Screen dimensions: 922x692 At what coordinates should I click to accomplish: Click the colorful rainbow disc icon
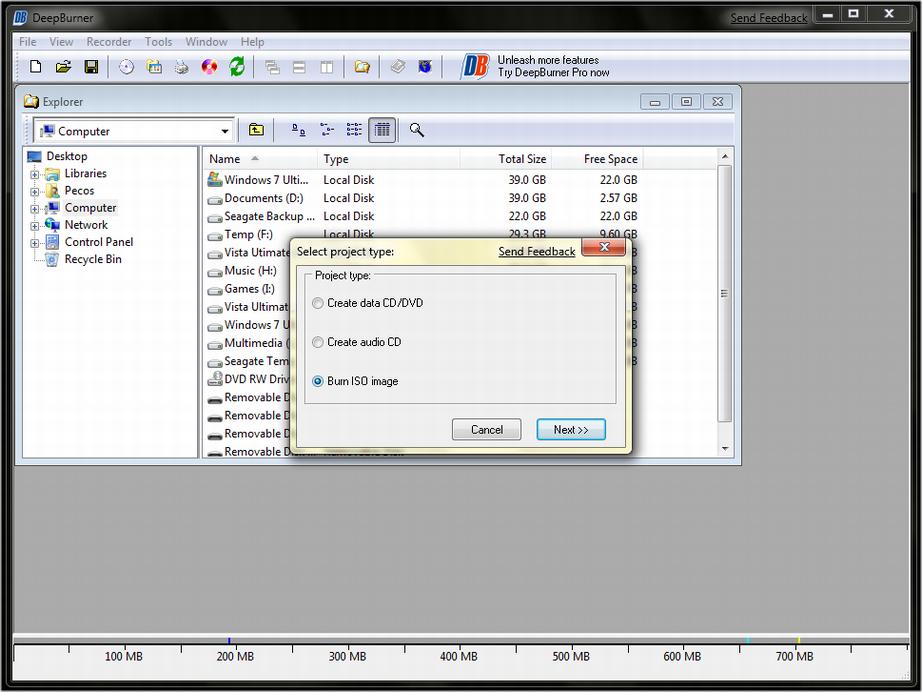click(209, 67)
